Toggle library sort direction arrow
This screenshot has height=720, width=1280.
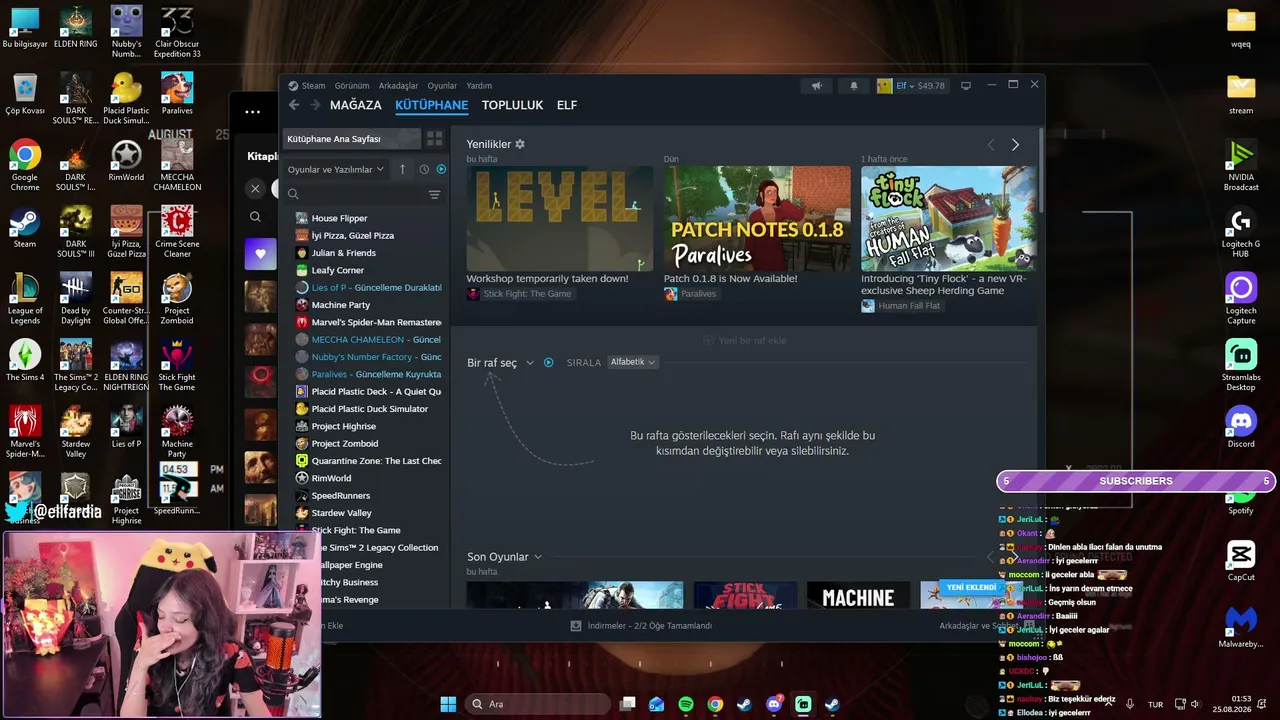(x=402, y=169)
